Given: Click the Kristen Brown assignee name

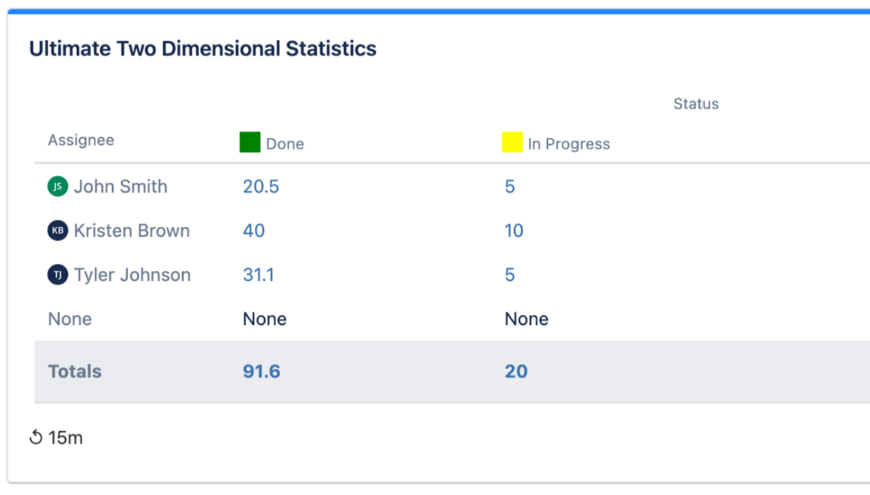Looking at the screenshot, I should tap(132, 231).
